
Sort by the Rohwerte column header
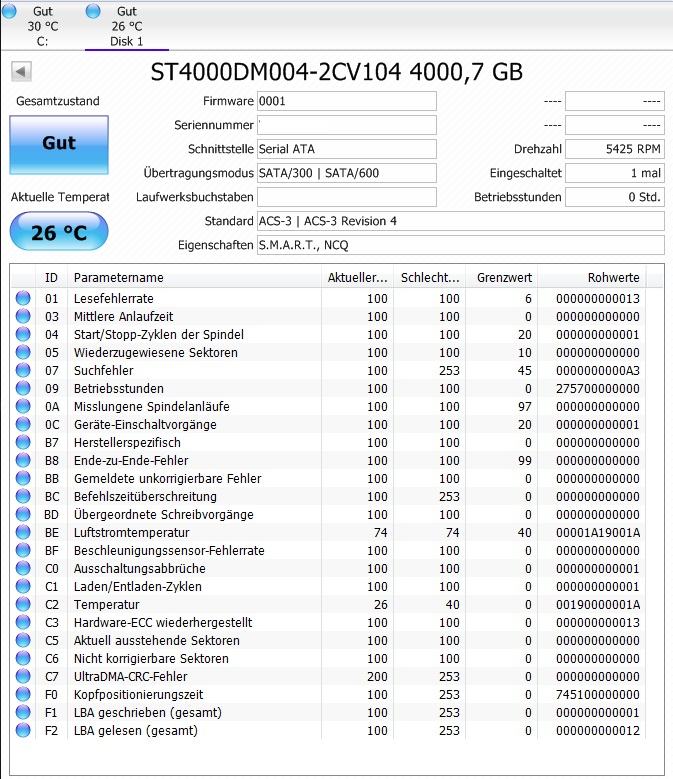click(x=591, y=278)
